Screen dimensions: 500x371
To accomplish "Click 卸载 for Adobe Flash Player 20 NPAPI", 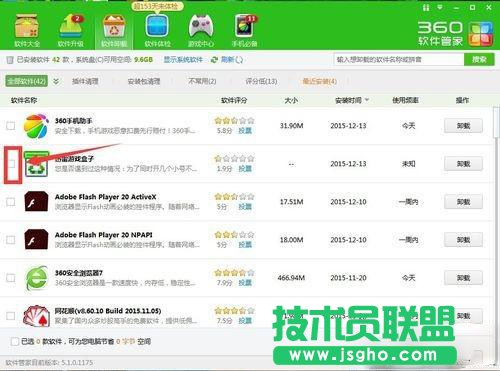I will 463,240.
